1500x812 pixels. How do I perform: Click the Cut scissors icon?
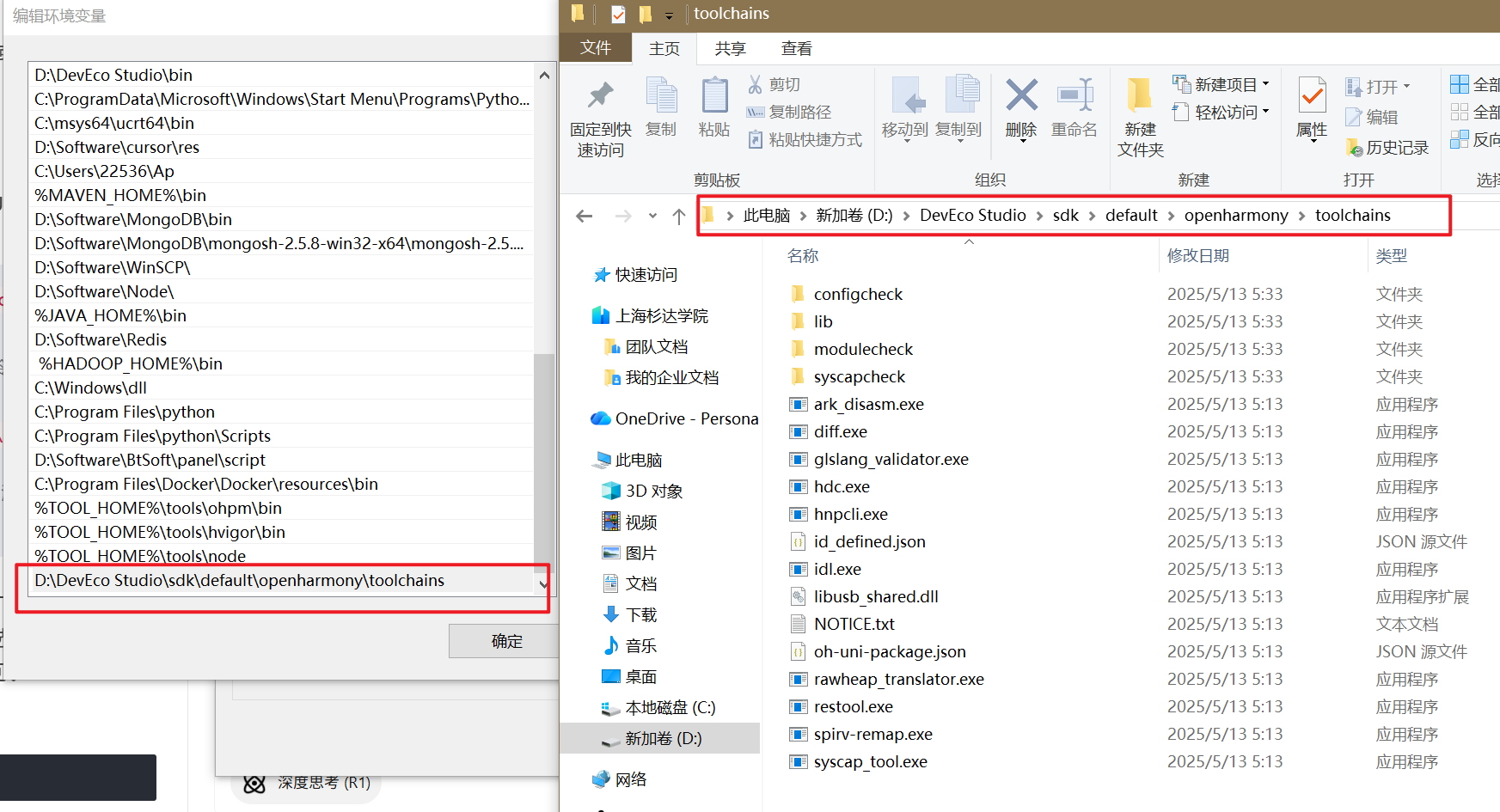[755, 84]
